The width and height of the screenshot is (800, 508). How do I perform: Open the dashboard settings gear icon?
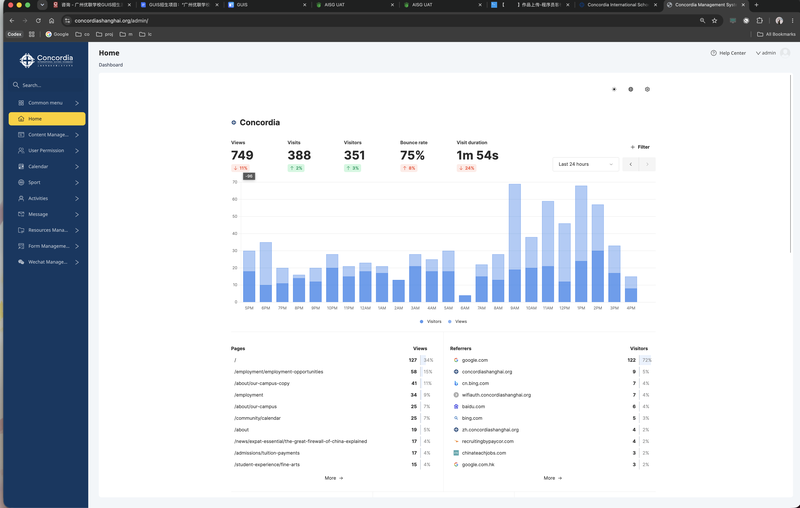tap(647, 89)
